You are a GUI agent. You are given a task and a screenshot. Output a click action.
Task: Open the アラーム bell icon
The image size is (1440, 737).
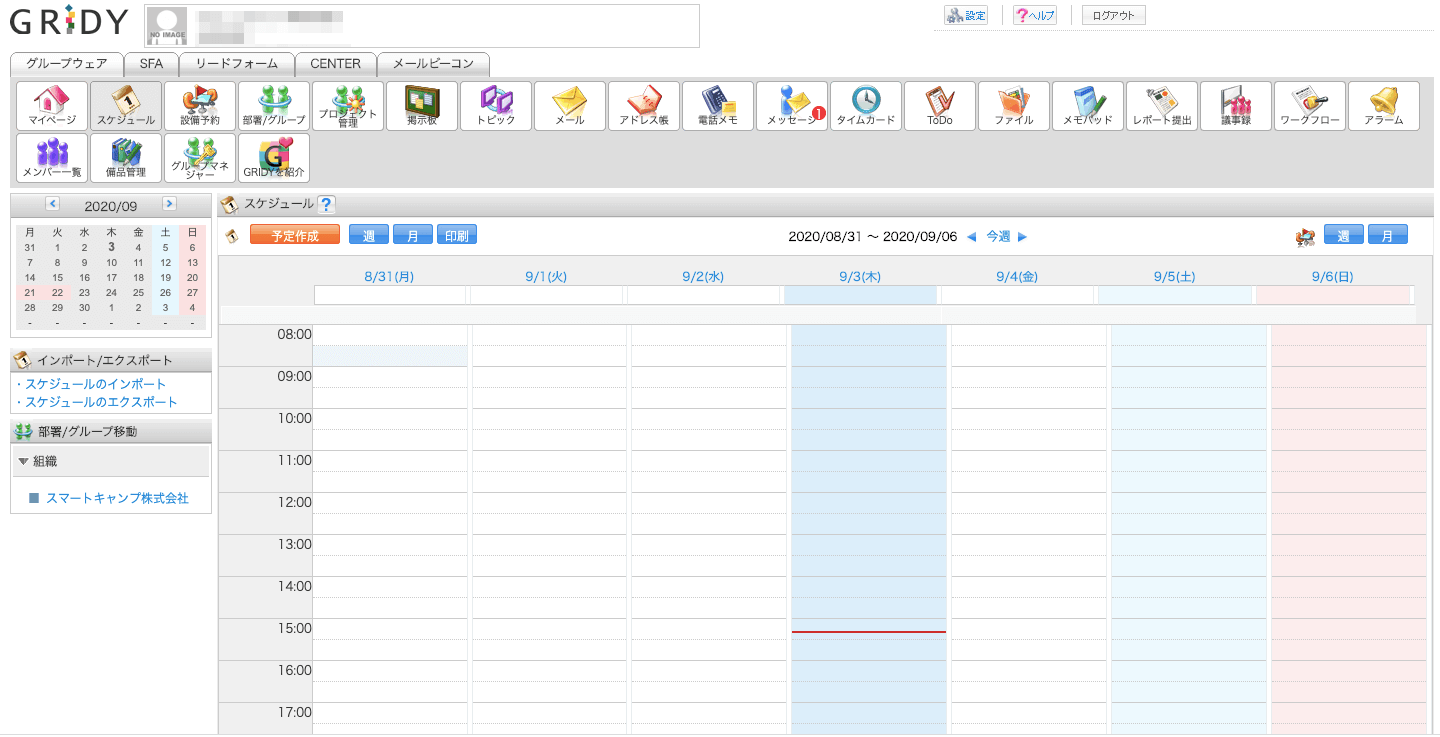pos(1384,106)
